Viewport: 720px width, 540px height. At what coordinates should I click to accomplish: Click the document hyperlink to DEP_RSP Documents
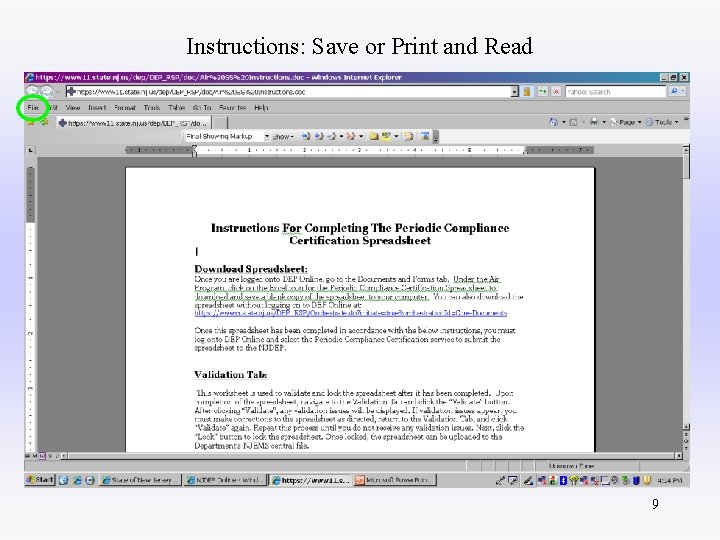(x=351, y=313)
